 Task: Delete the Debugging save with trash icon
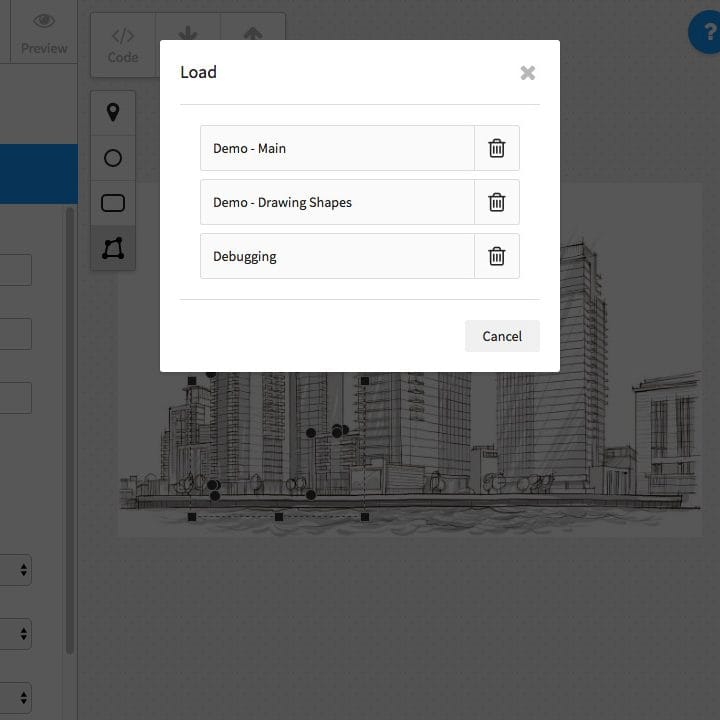496,256
